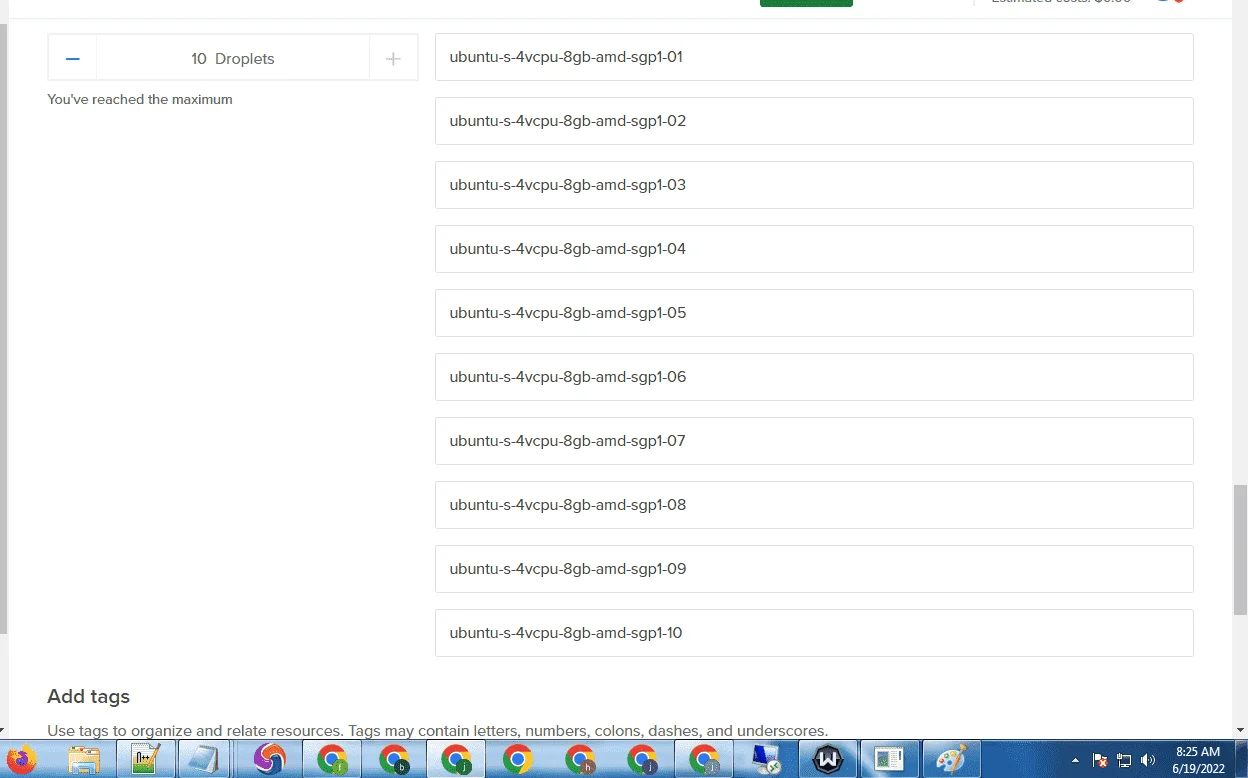The height and width of the screenshot is (778, 1248).
Task: Click the scrollbar down arrow
Action: (x=1240, y=730)
